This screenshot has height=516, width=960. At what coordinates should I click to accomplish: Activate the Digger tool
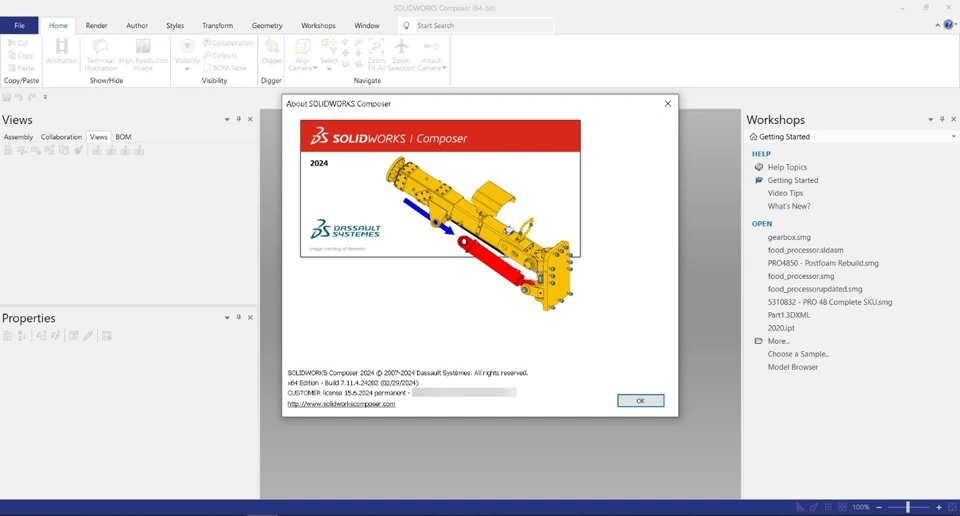[271, 51]
